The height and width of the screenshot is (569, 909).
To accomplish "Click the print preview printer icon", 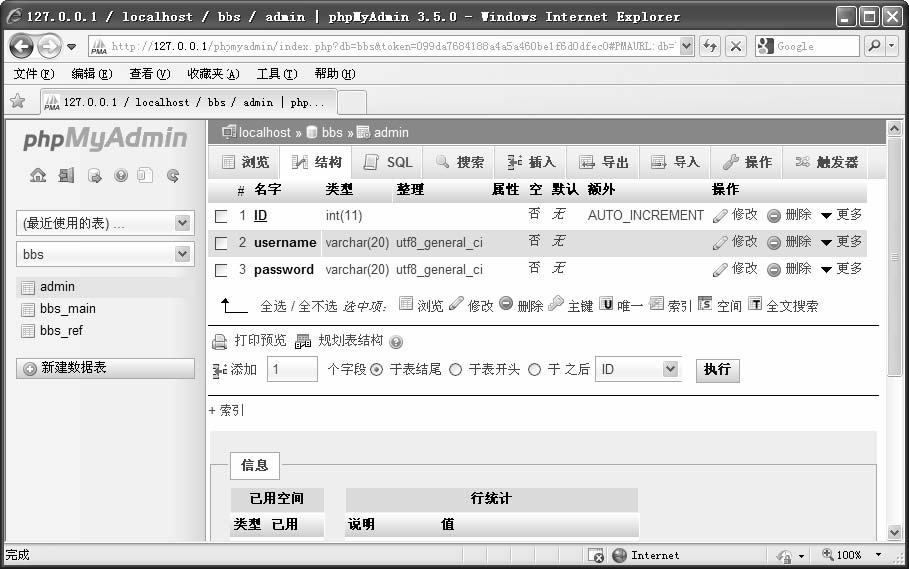I will point(219,342).
